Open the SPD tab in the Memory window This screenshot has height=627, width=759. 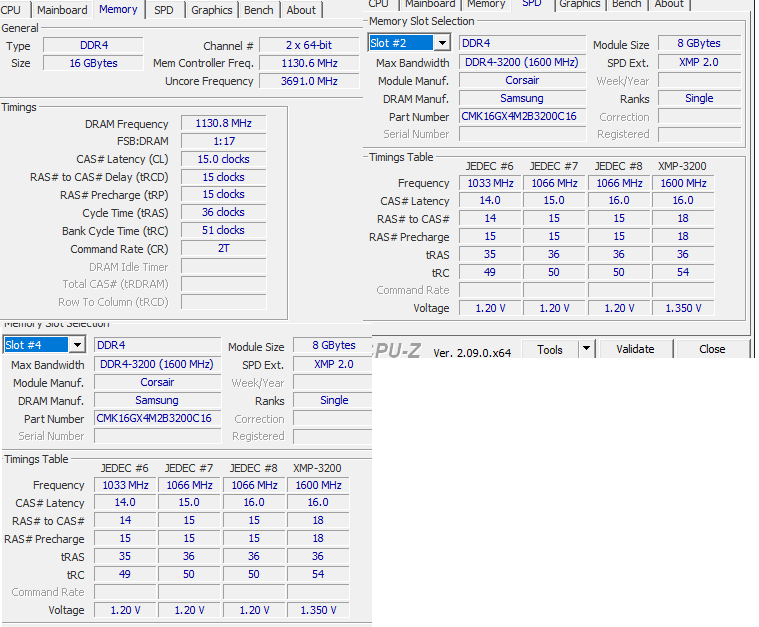[x=164, y=10]
